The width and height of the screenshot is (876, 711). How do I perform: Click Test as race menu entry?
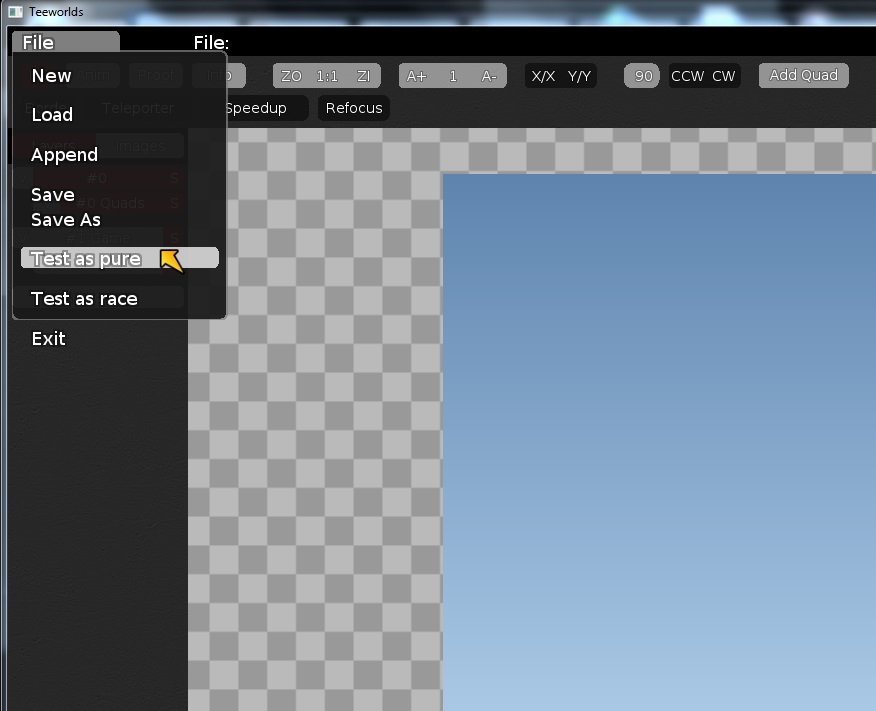84,299
